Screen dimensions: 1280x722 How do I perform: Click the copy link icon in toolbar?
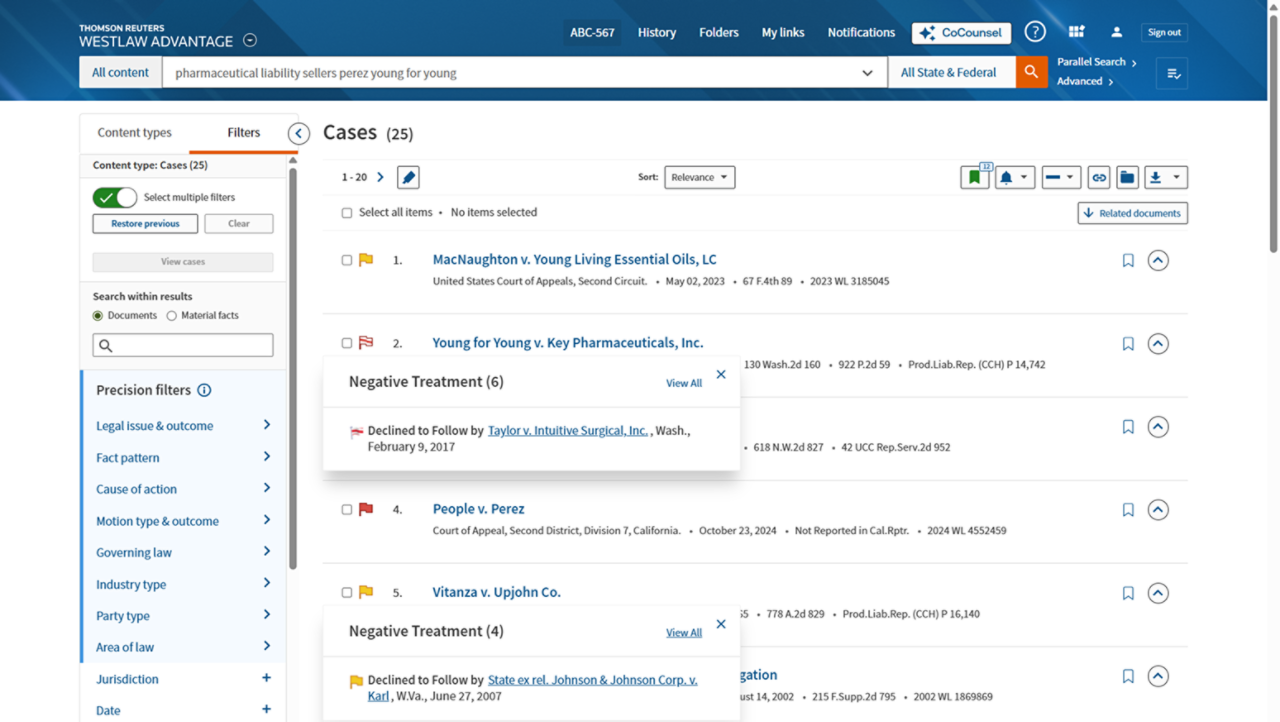[x=1099, y=177]
